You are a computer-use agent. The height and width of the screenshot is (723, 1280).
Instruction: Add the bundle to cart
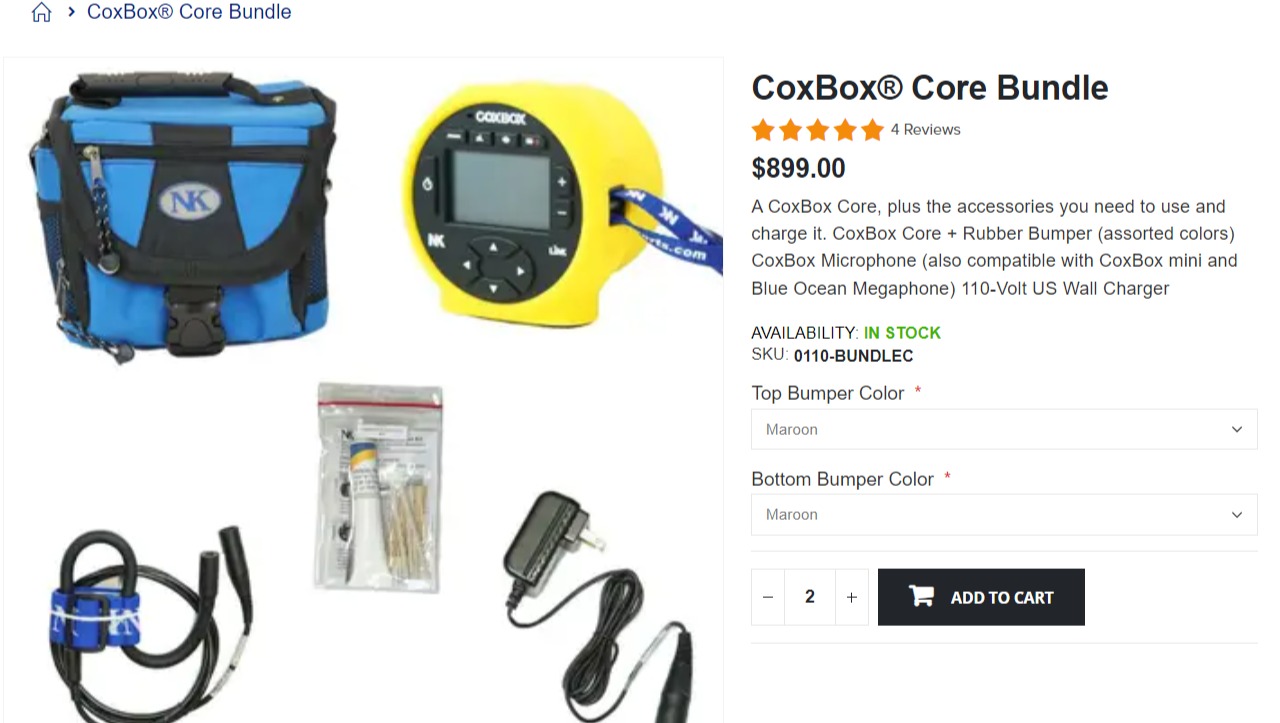(981, 597)
